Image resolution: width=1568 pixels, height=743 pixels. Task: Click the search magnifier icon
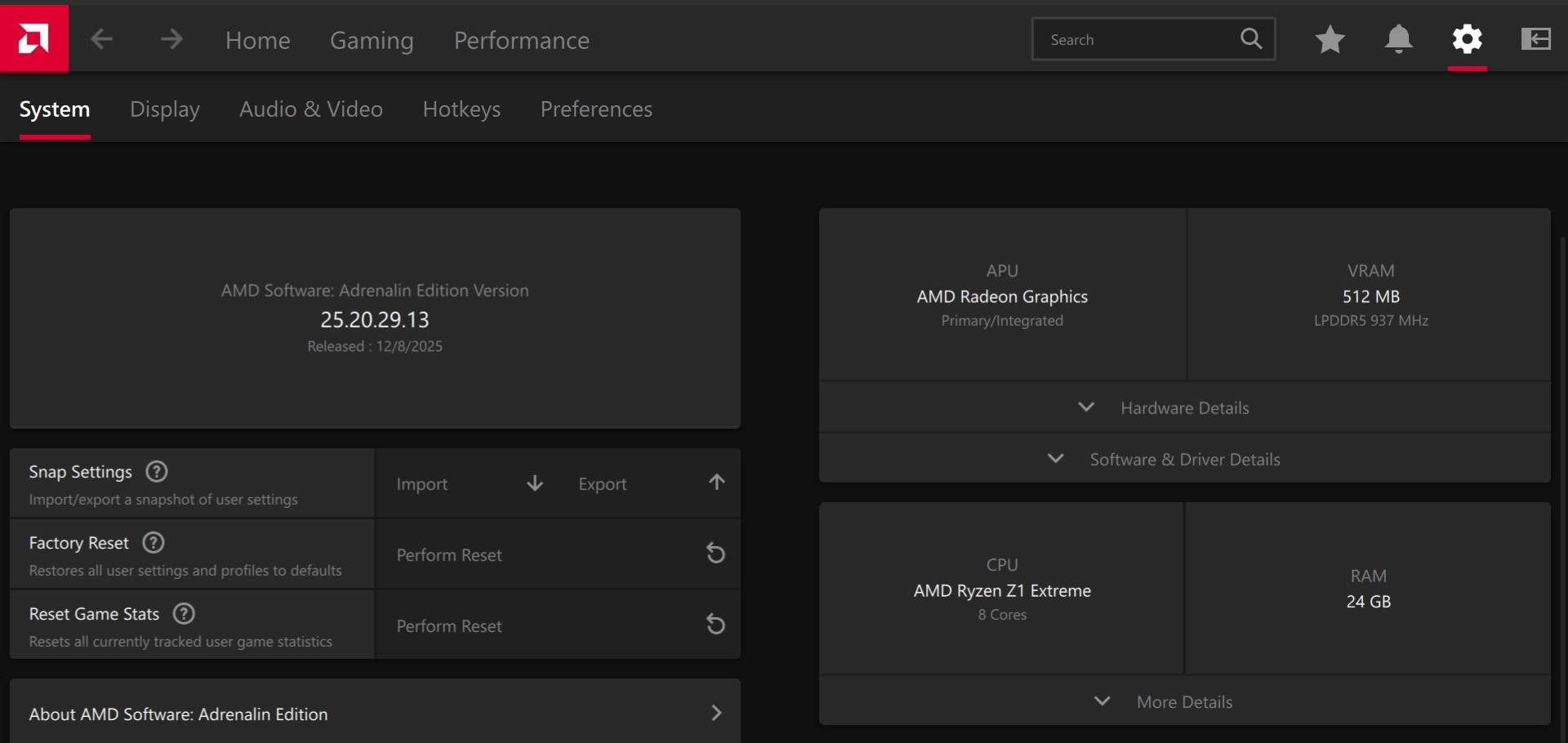pyautogui.click(x=1251, y=38)
